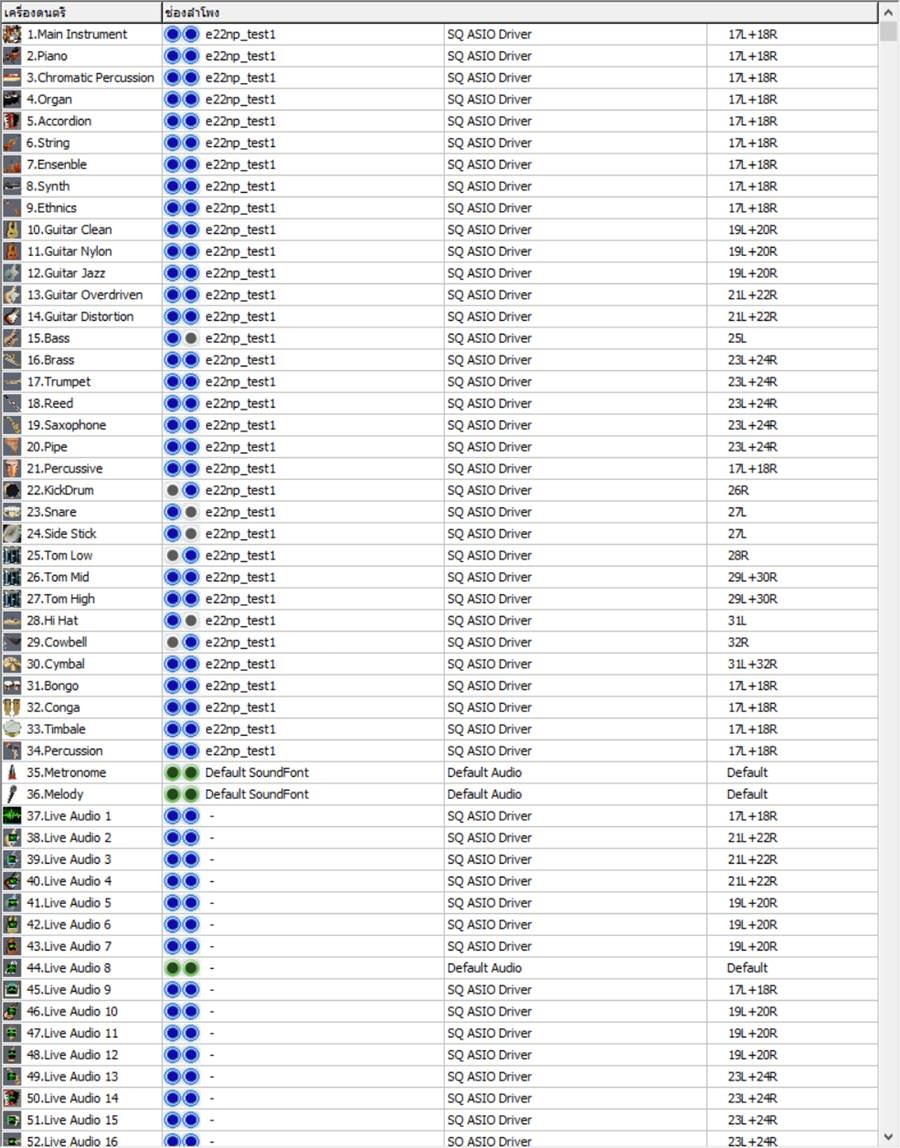Enable right speaker channel for Bass
This screenshot has width=900, height=1148.
pyautogui.click(x=190, y=338)
